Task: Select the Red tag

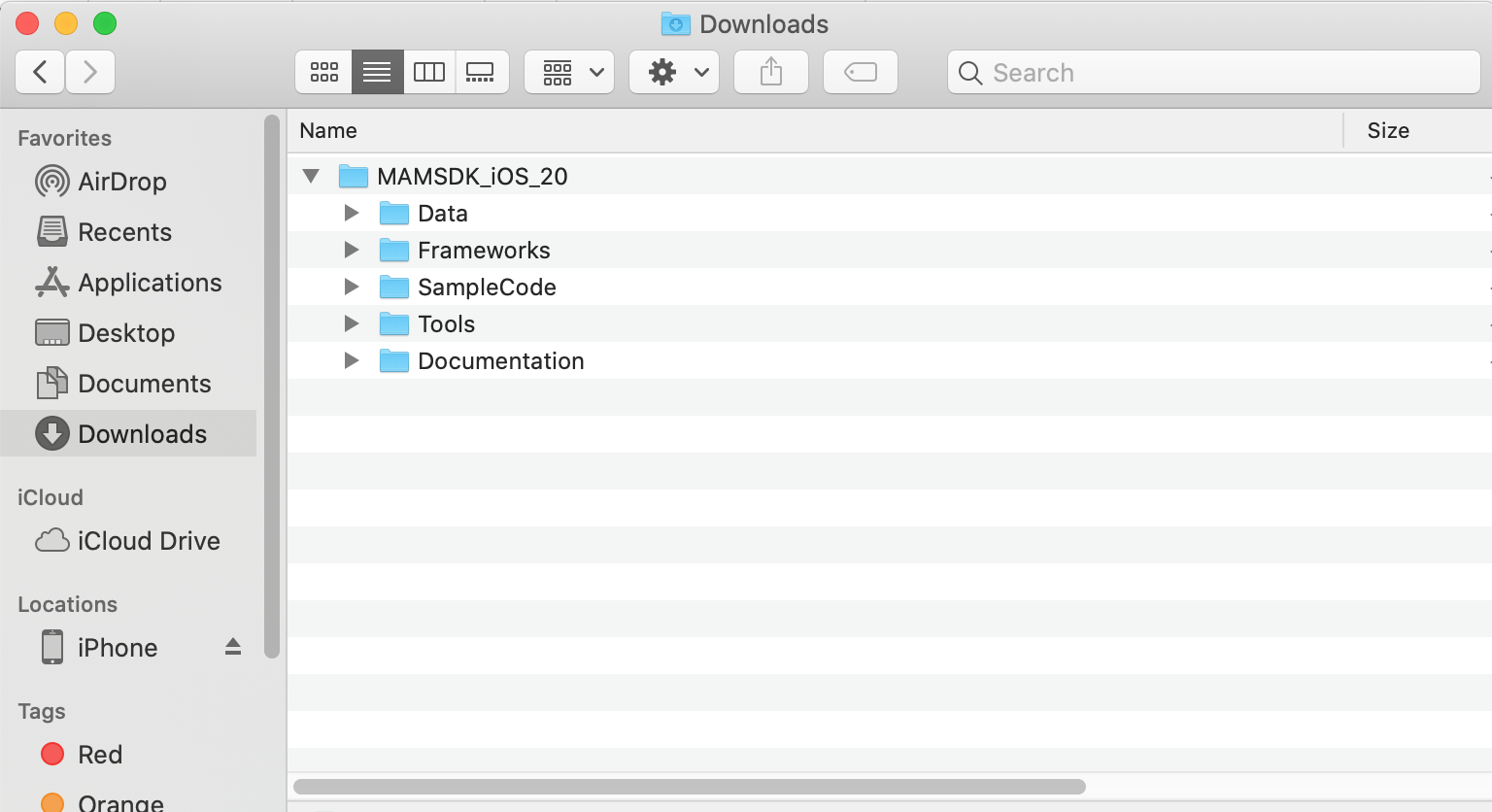Action: 99,755
